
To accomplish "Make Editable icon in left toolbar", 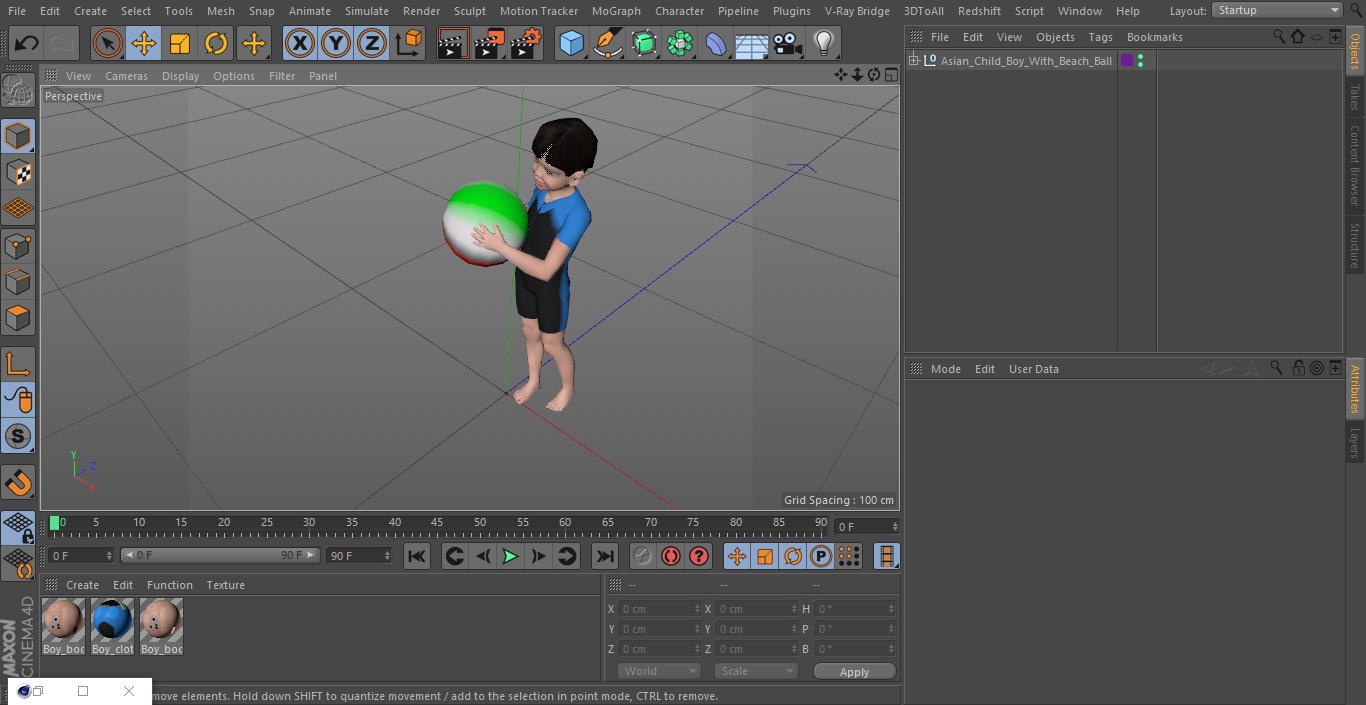I will coord(18,91).
